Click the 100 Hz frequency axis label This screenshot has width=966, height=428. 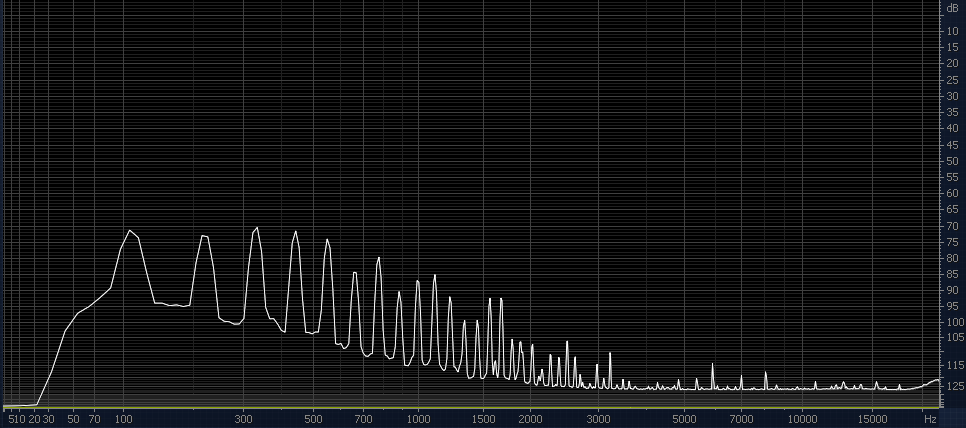point(124,418)
